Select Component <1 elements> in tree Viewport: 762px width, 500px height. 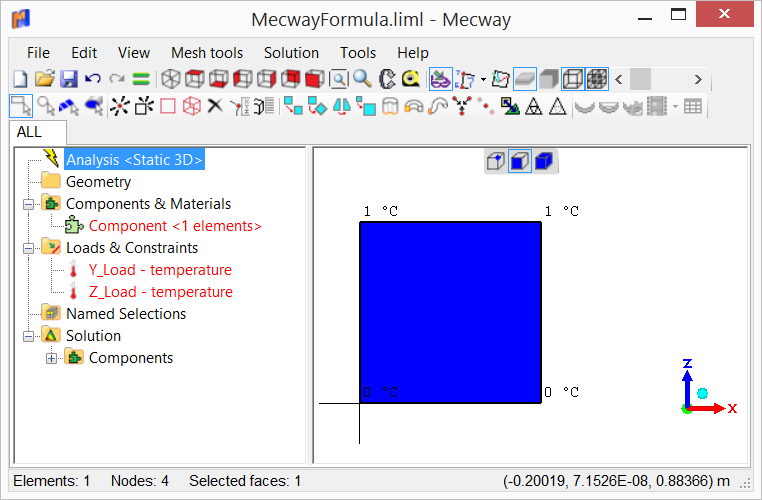(x=175, y=226)
